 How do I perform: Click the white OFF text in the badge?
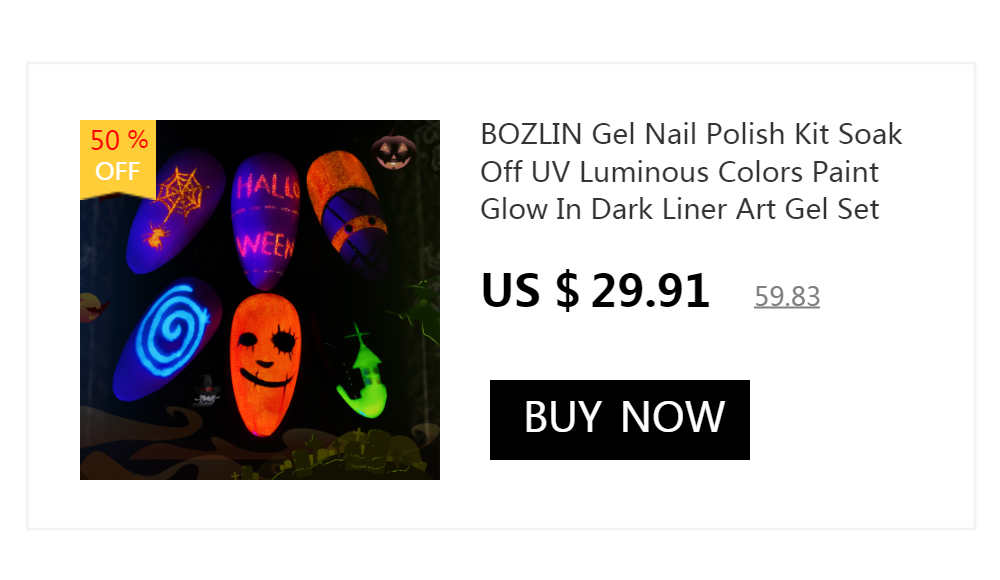pyautogui.click(x=117, y=171)
